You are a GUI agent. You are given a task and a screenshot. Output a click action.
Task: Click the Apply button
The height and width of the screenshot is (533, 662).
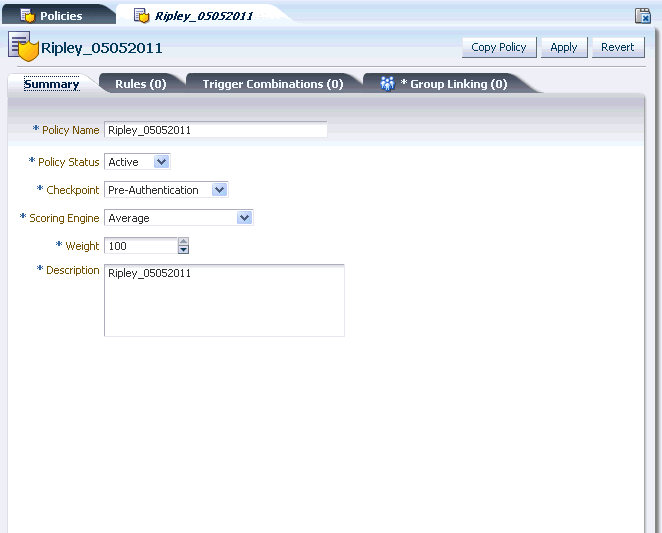[x=564, y=47]
